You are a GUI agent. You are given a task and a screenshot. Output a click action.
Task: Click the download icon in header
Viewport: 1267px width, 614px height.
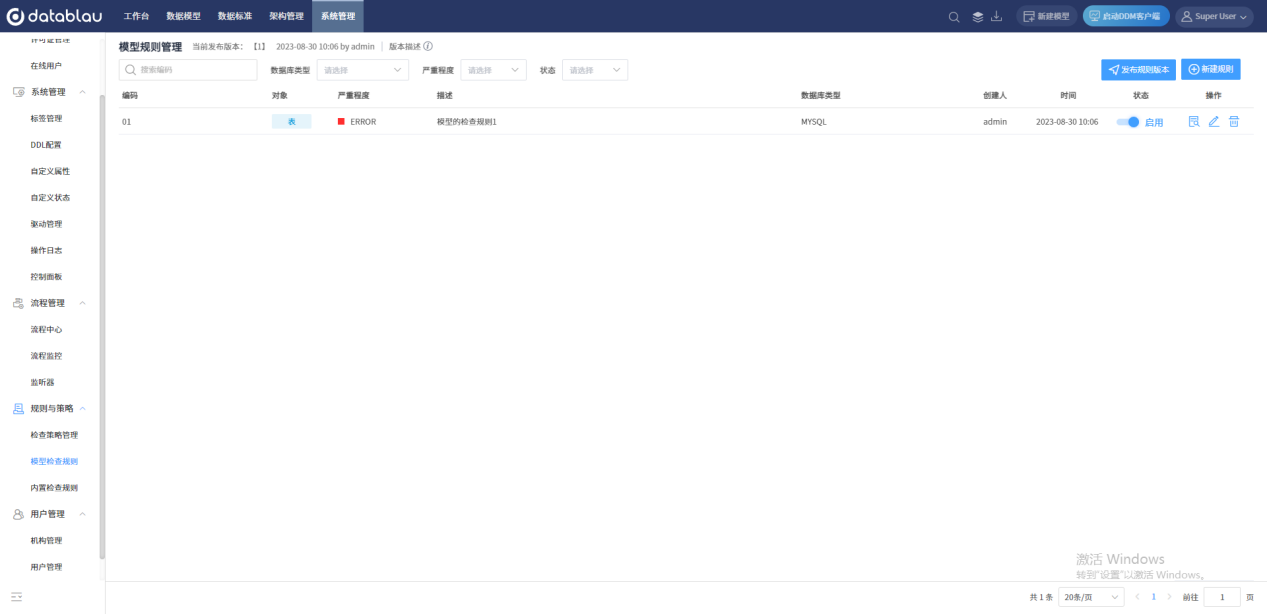click(996, 16)
